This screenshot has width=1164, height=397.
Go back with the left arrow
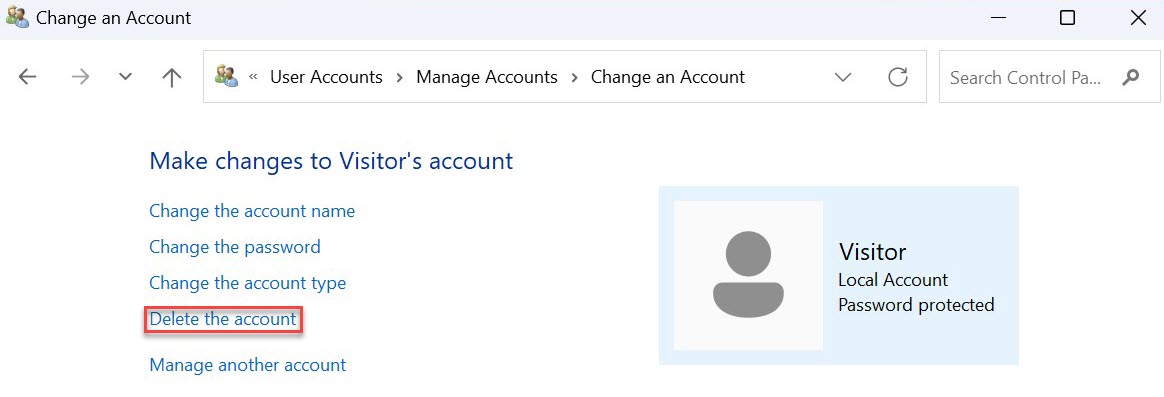(27, 76)
